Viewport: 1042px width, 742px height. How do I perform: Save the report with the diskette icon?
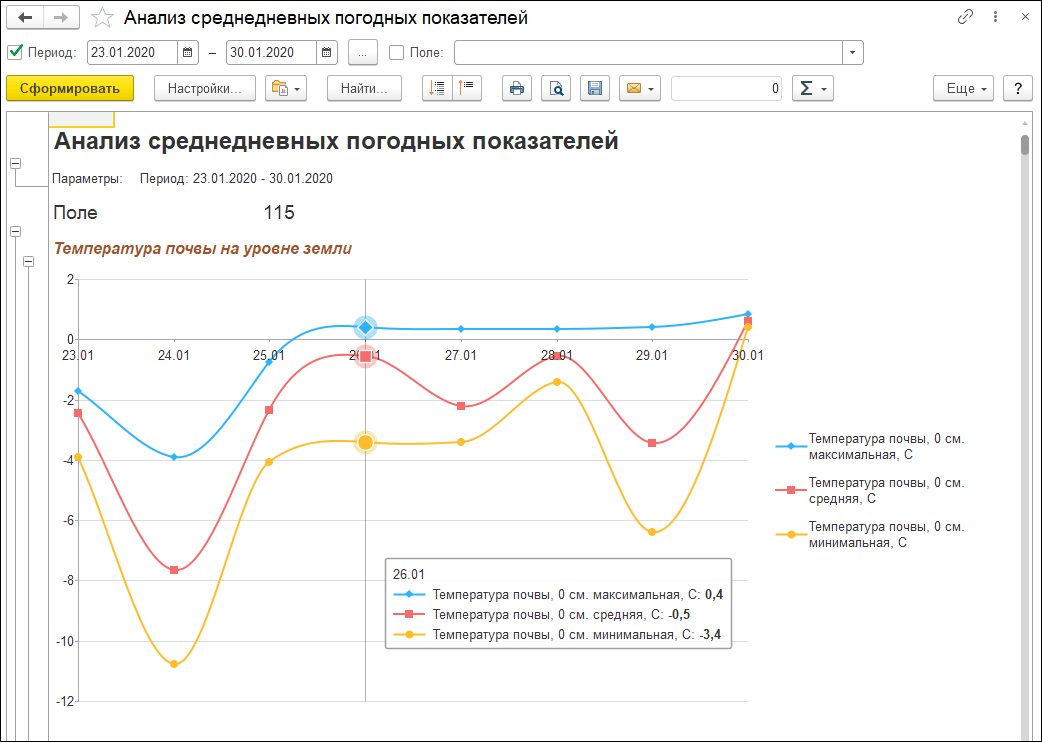coord(595,88)
